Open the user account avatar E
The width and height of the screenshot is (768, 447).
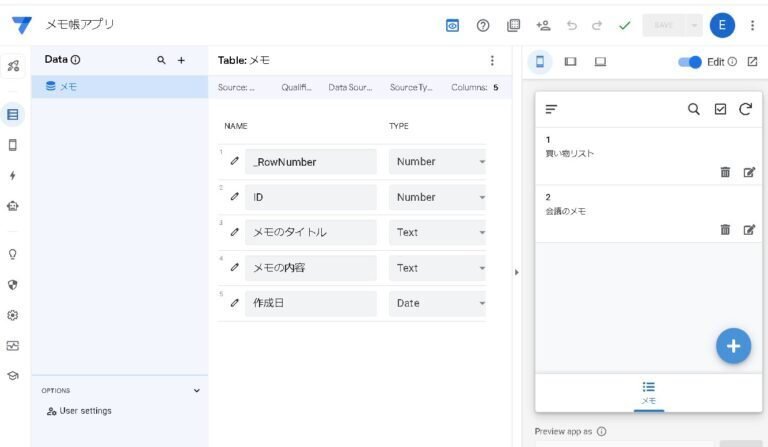[722, 25]
